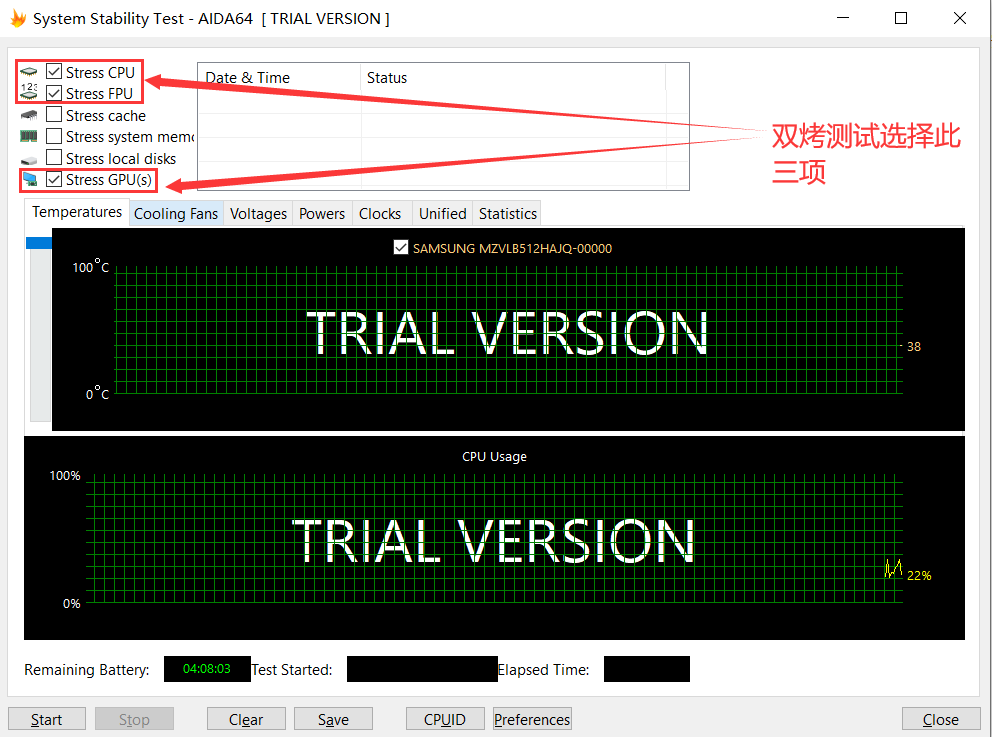The width and height of the screenshot is (992, 737).
Task: Switch to the Cooling Fans tab
Action: coord(176,214)
